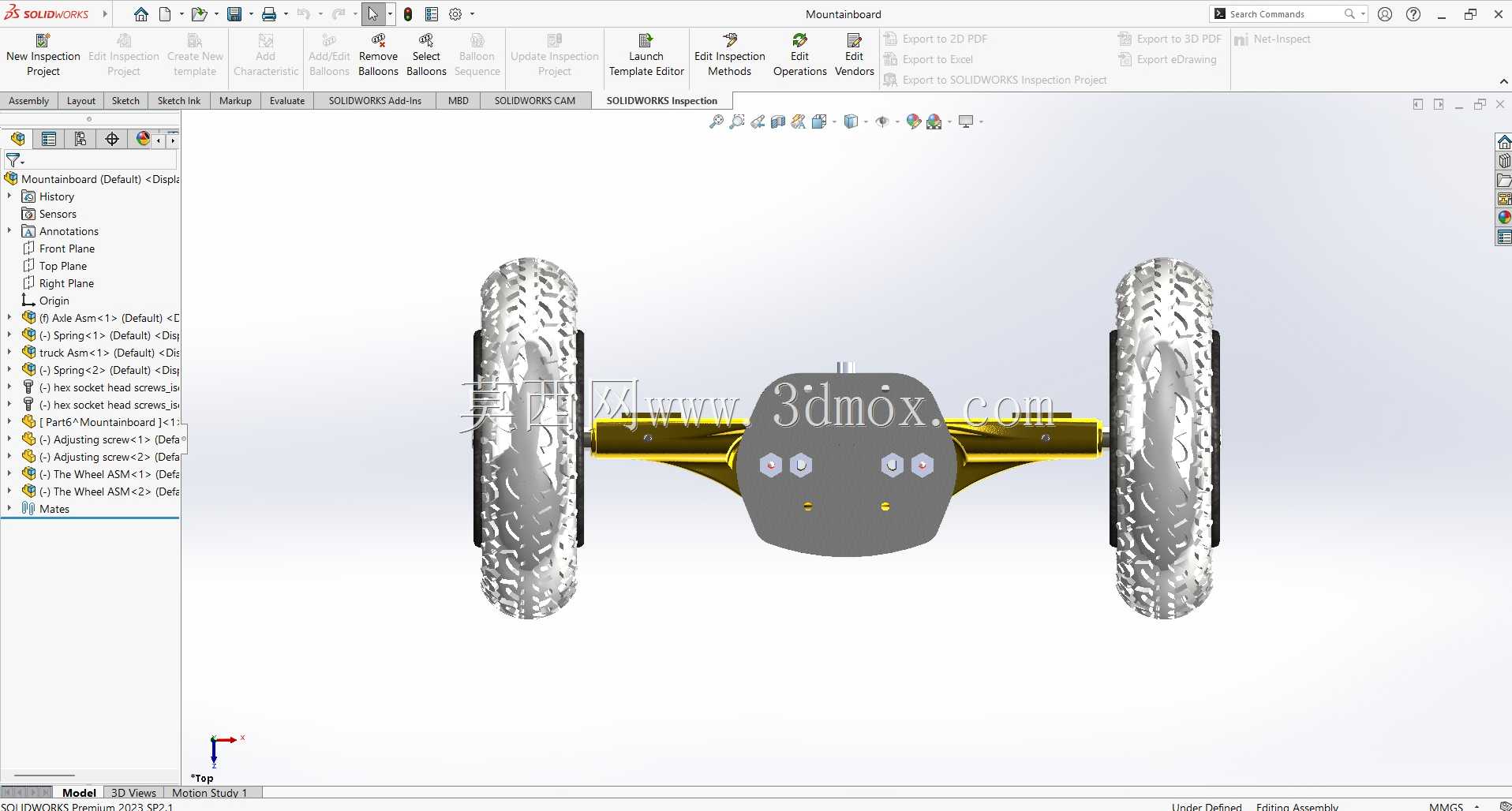Click the Hide/Show Items eye icon
Viewport: 1512px width, 811px height.
pyautogui.click(x=882, y=121)
